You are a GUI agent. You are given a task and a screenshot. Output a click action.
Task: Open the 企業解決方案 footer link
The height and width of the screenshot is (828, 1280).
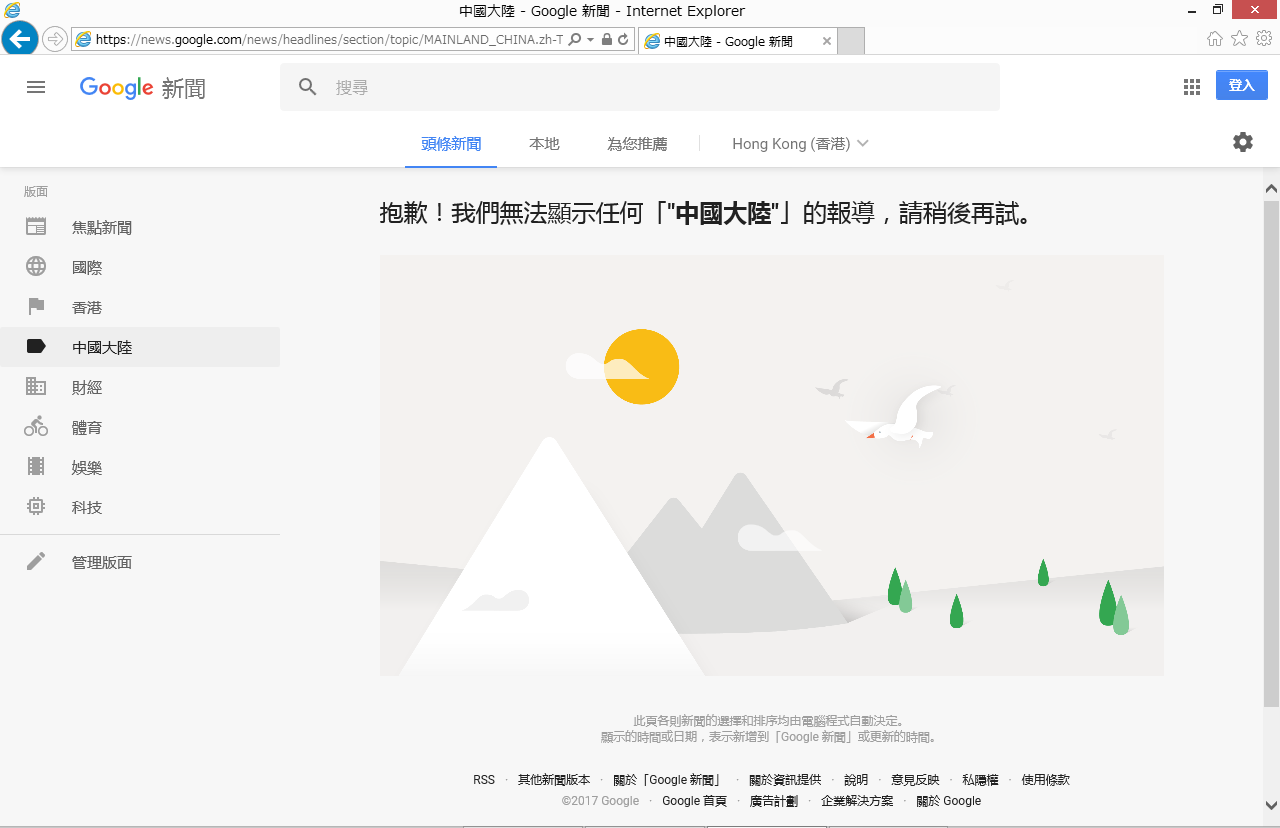pyautogui.click(x=857, y=801)
